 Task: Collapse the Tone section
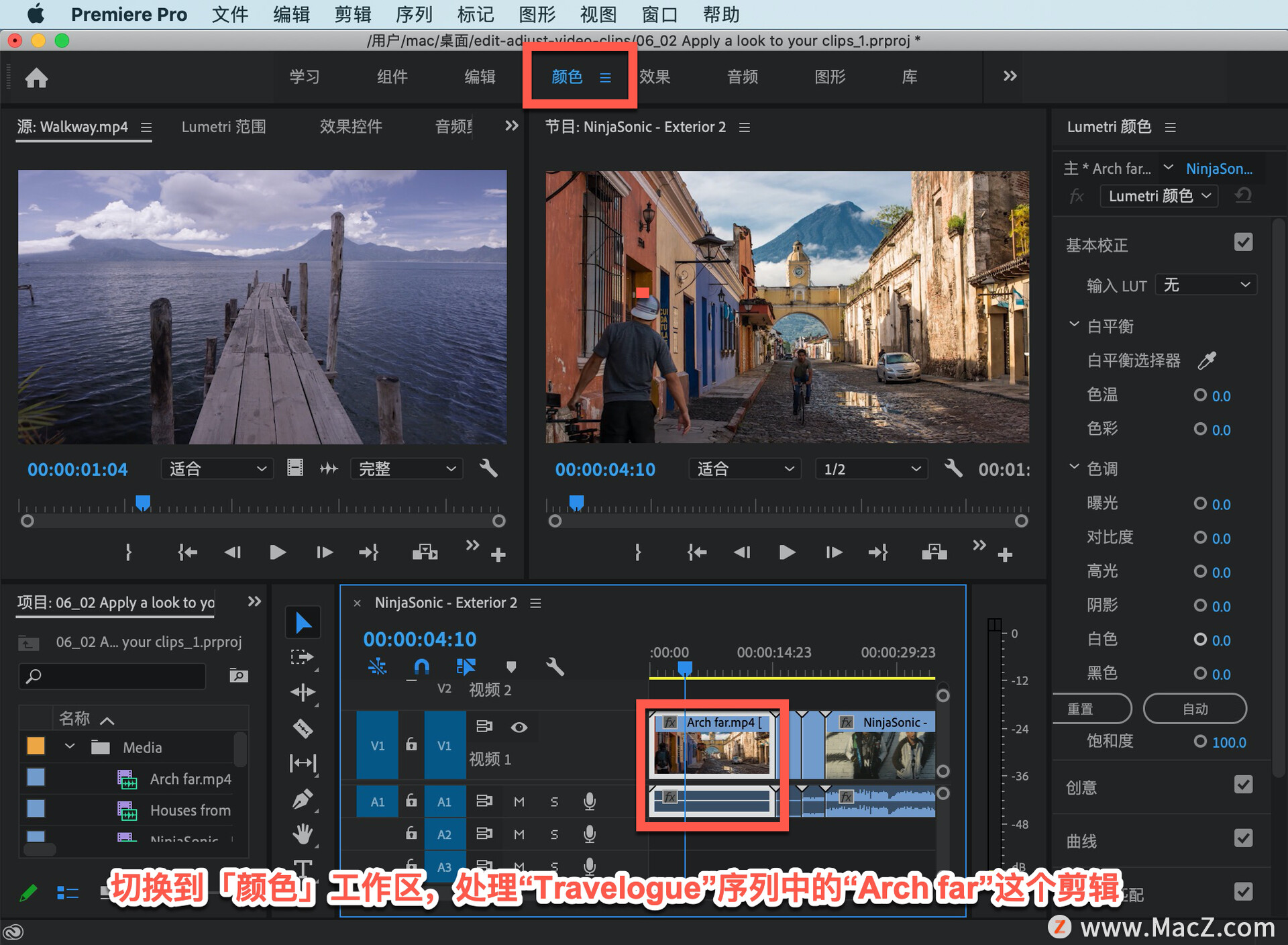(x=1074, y=467)
